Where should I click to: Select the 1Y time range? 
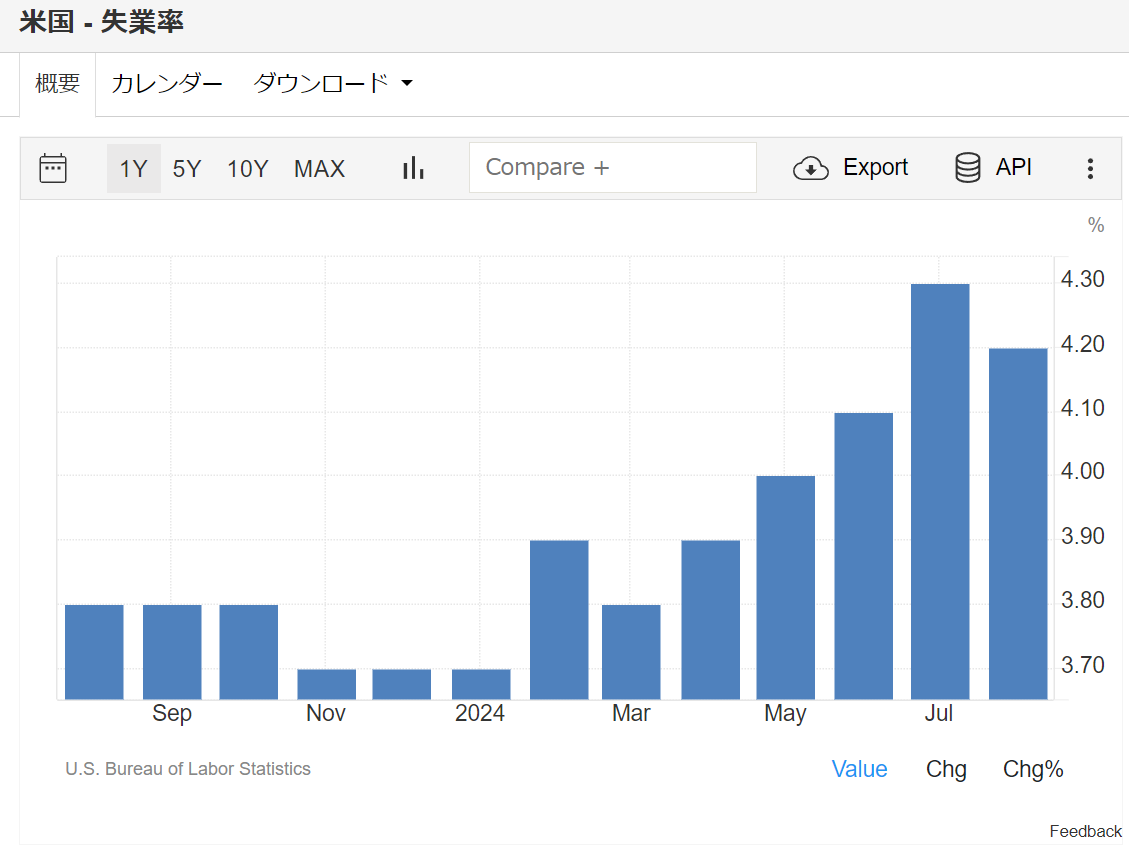click(133, 169)
